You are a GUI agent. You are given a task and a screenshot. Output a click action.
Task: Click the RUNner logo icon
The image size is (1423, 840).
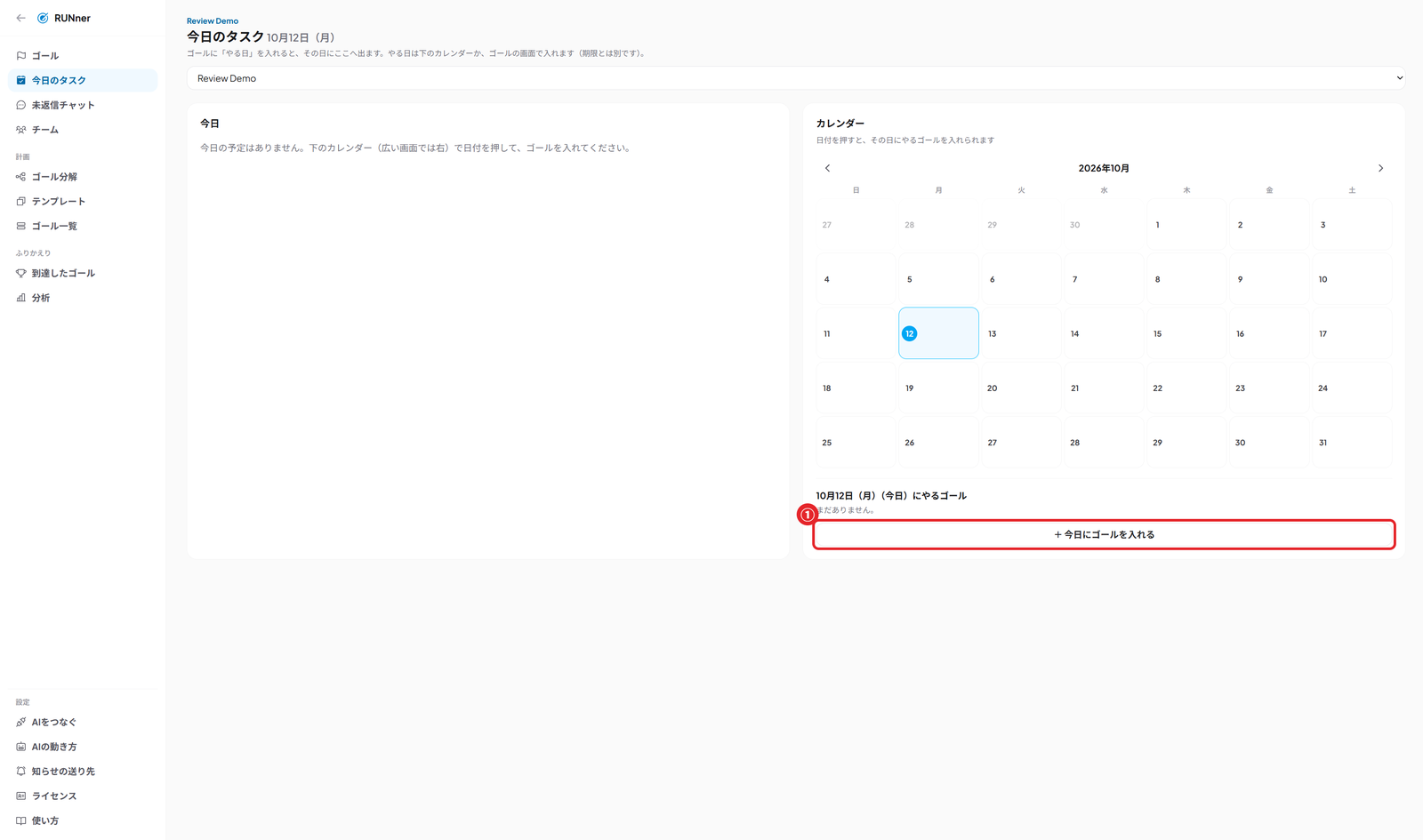(x=43, y=18)
